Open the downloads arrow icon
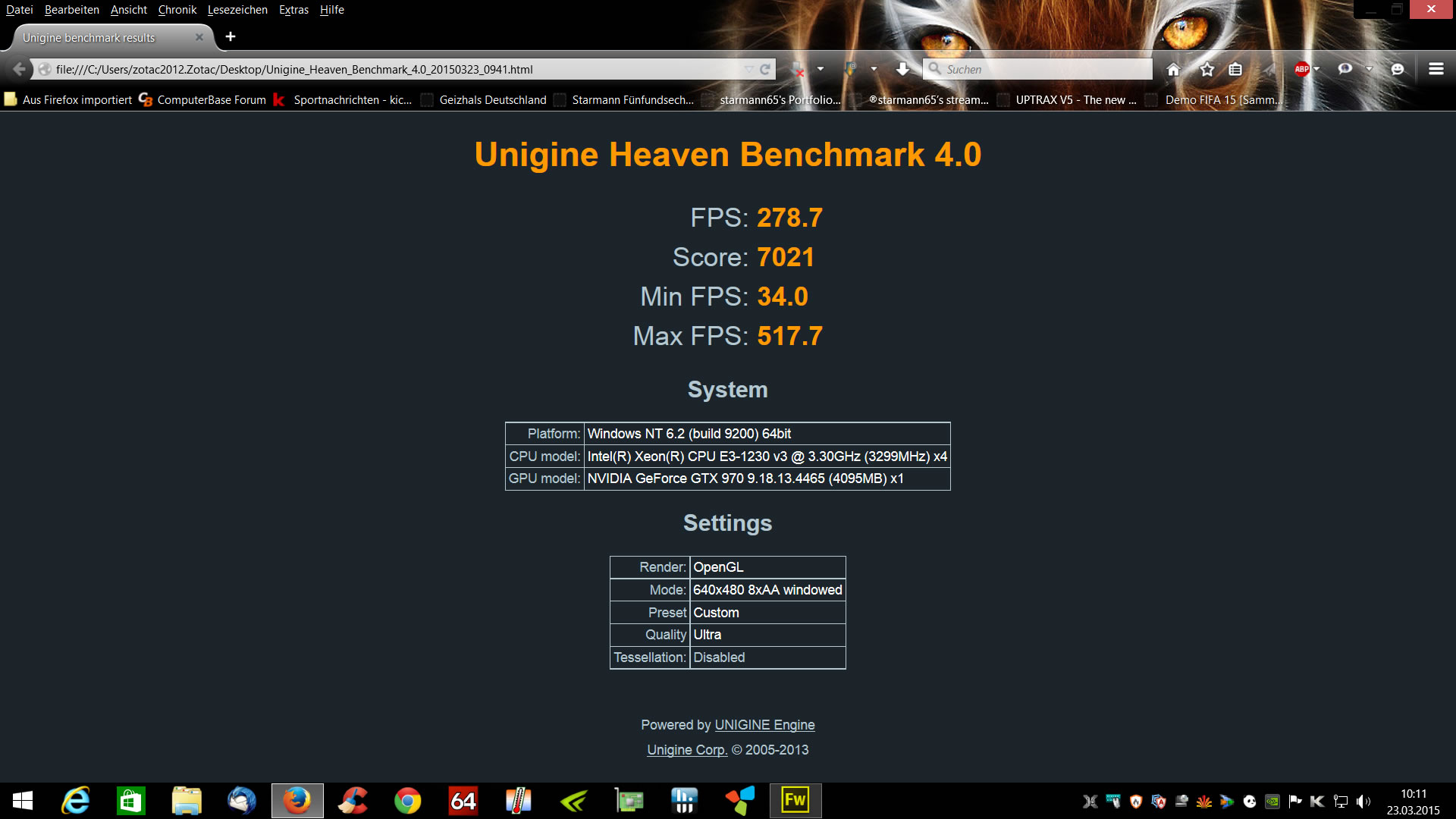Viewport: 1456px width, 819px height. [902, 69]
